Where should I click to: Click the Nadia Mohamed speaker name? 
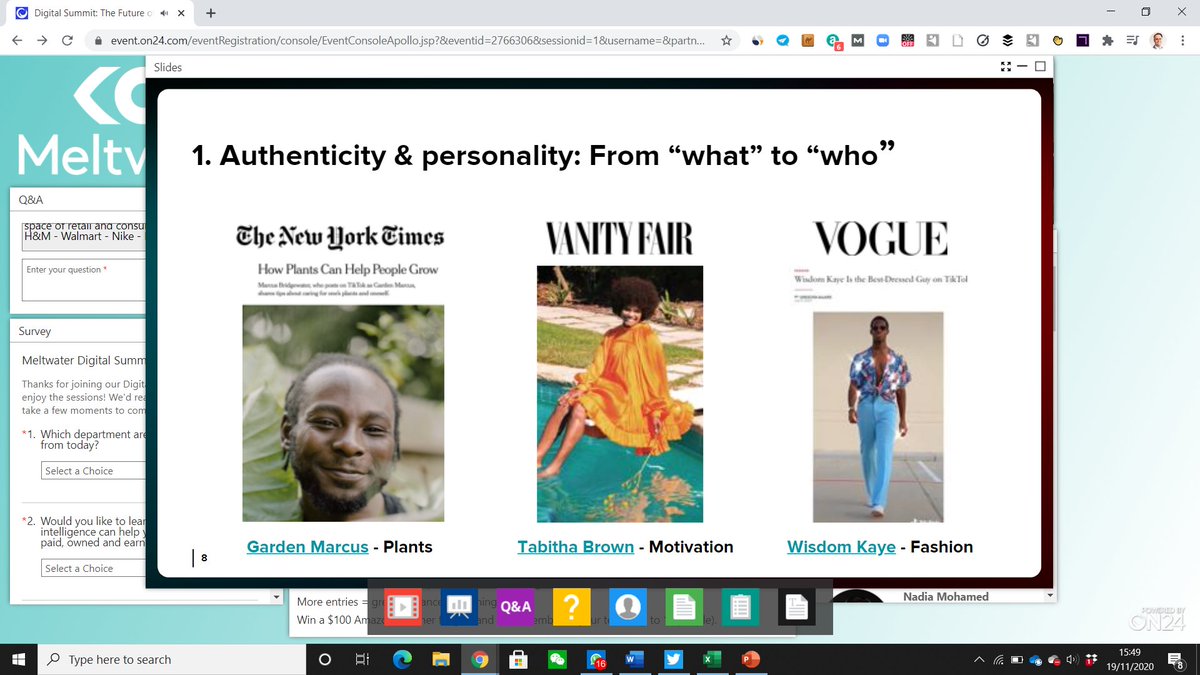[x=945, y=596]
